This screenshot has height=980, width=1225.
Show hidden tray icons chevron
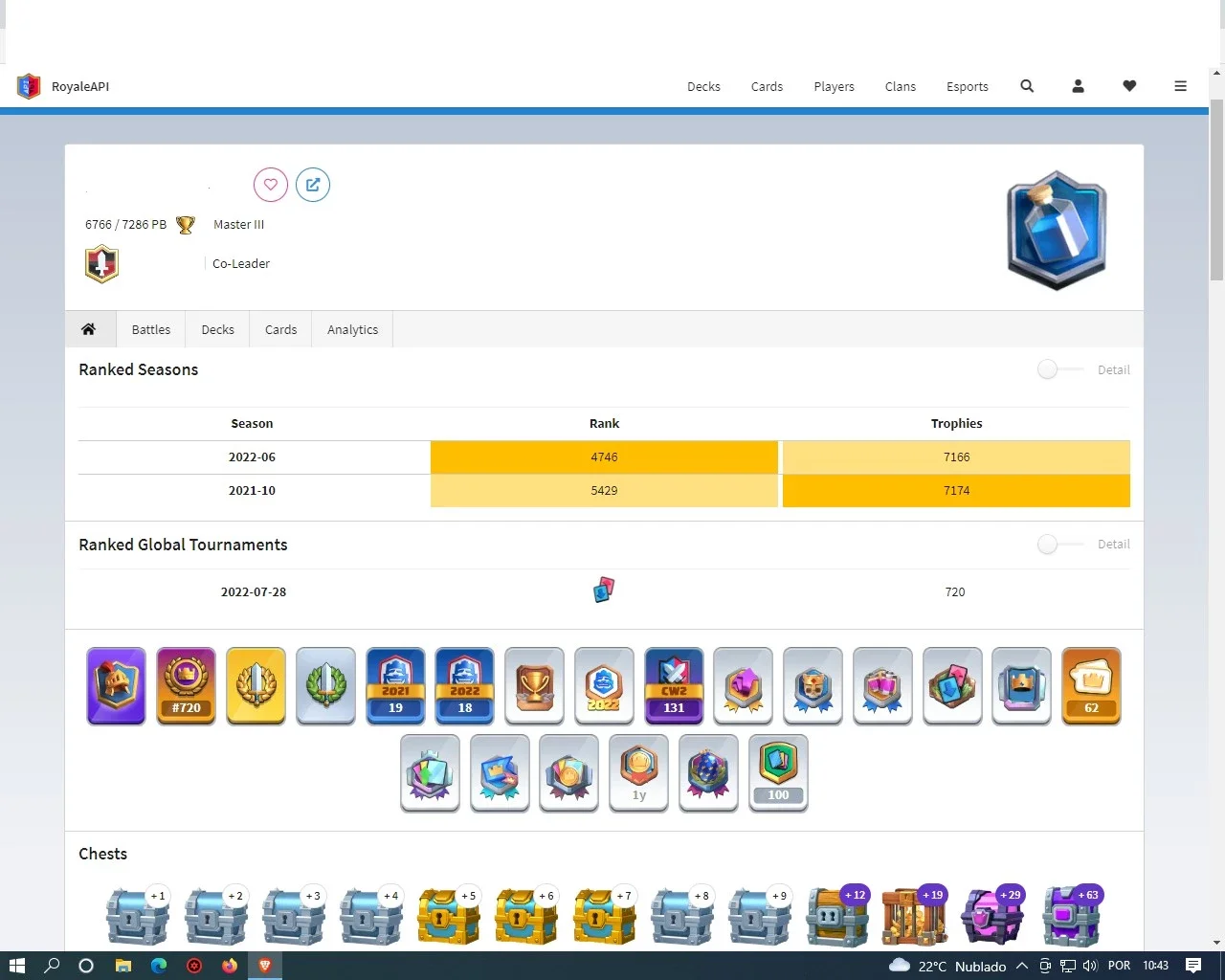point(1022,966)
